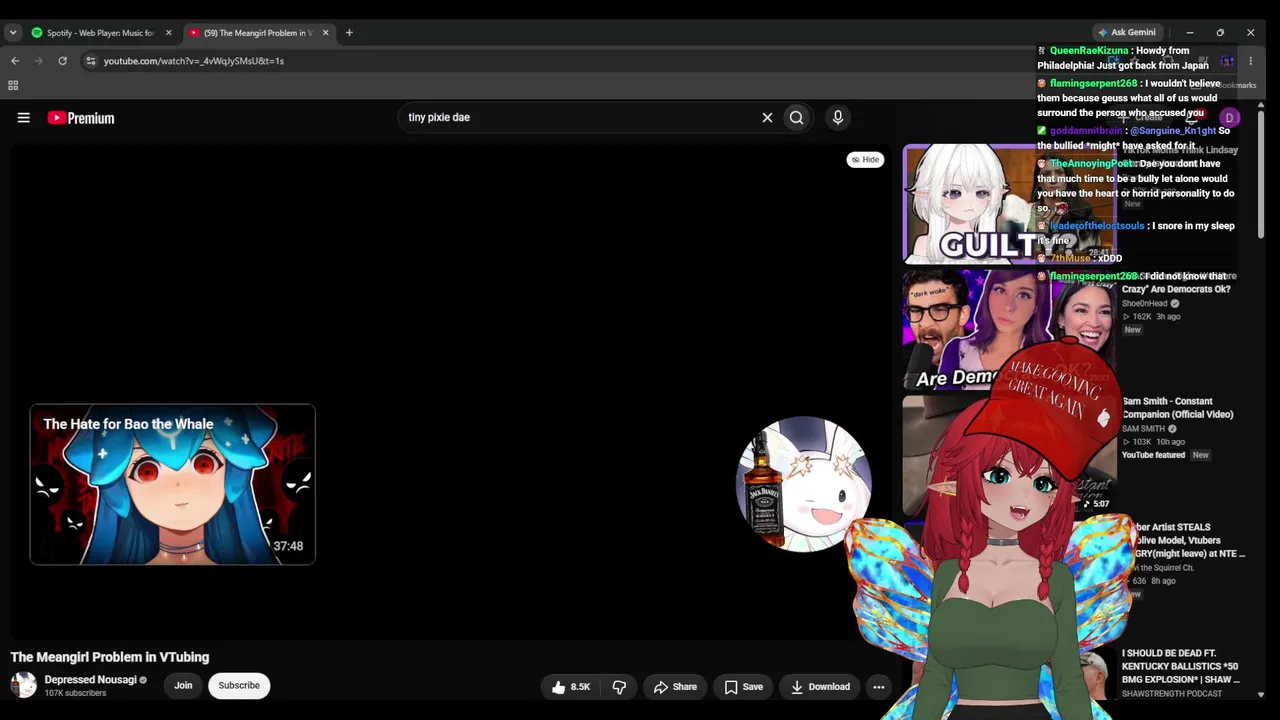Close the Spotify browser tab
This screenshot has height=720, width=1280.
(x=168, y=33)
